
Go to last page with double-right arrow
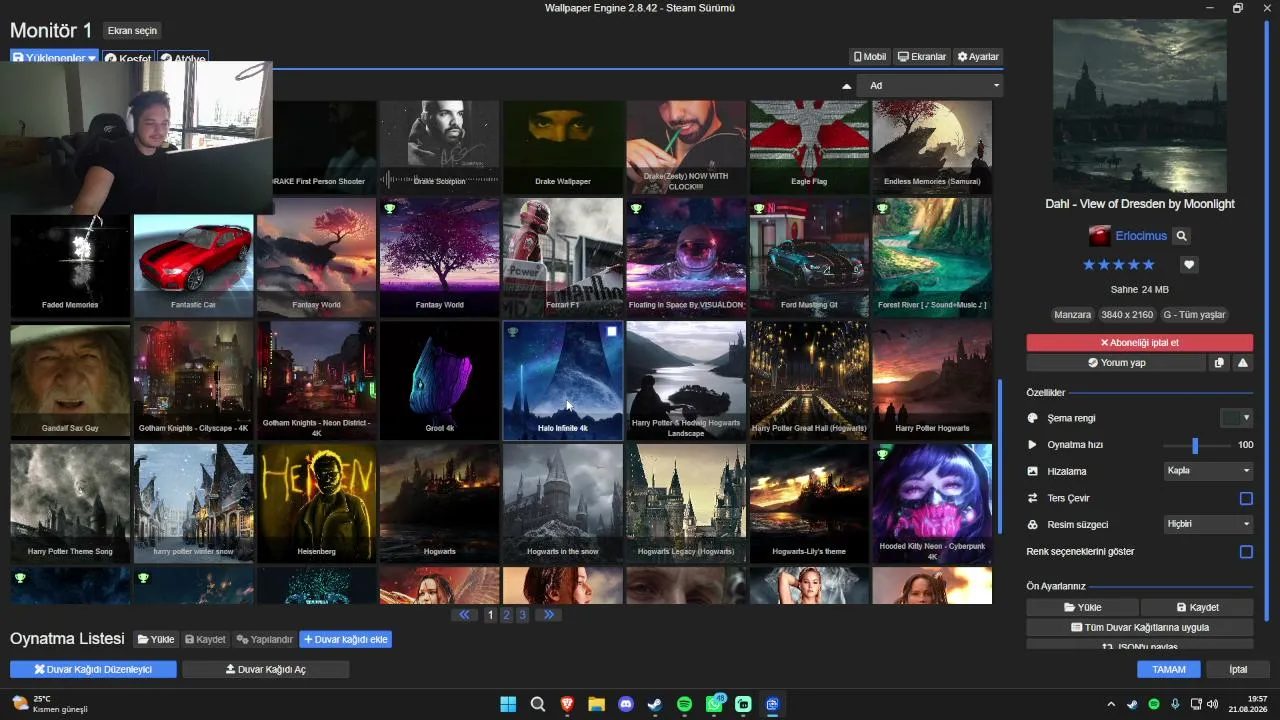(x=548, y=615)
